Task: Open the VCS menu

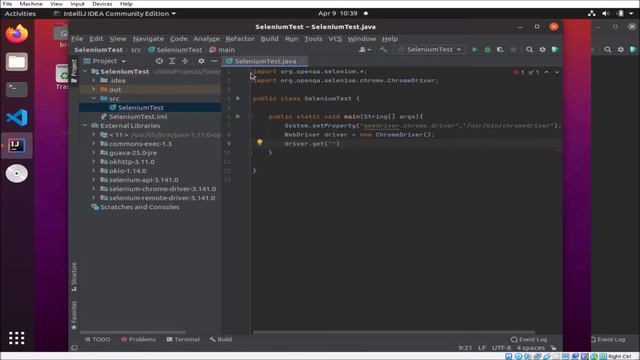Action: pos(335,39)
